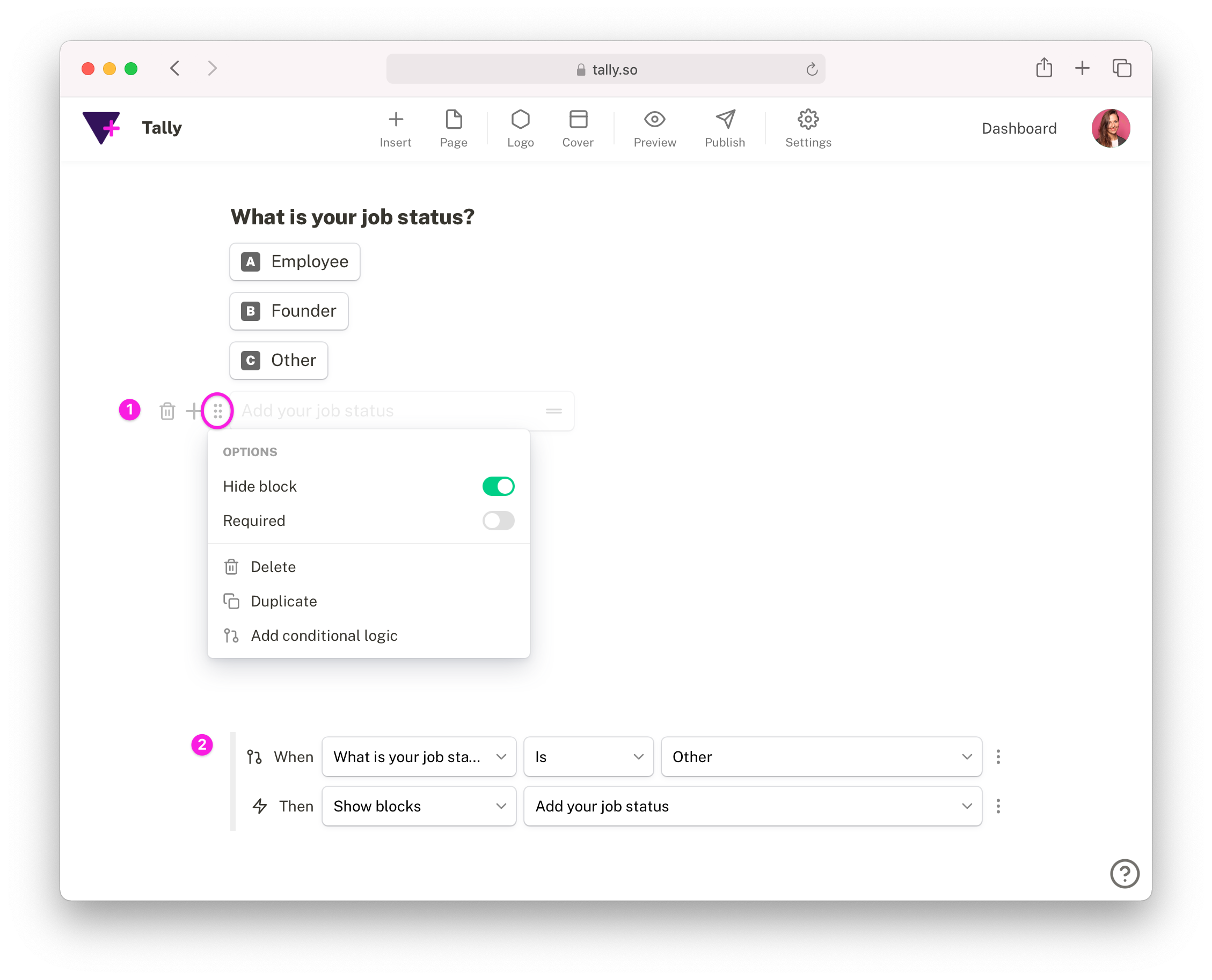
Task: Open the Dashboard link
Action: [x=1019, y=128]
